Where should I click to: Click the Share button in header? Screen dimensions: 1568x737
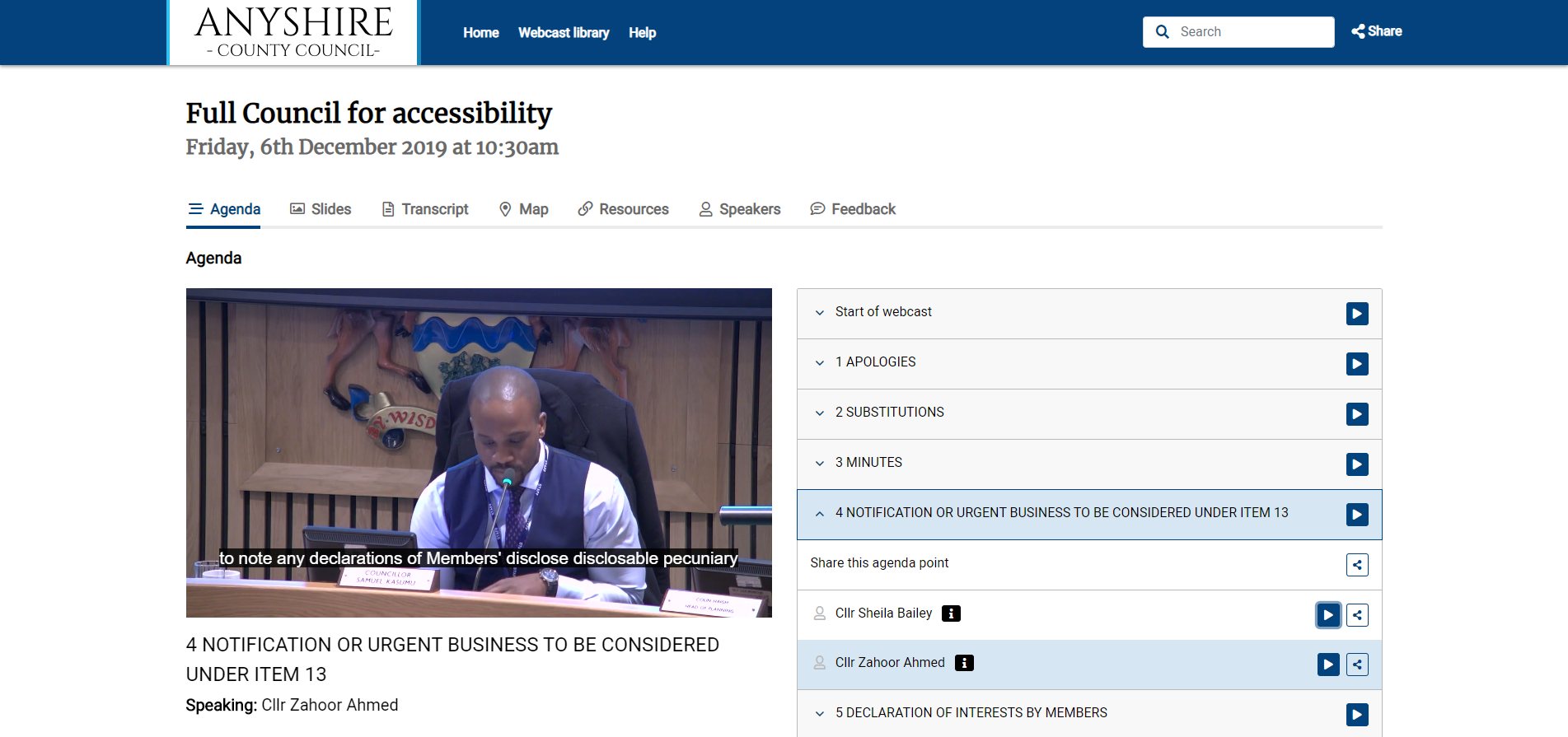point(1376,31)
